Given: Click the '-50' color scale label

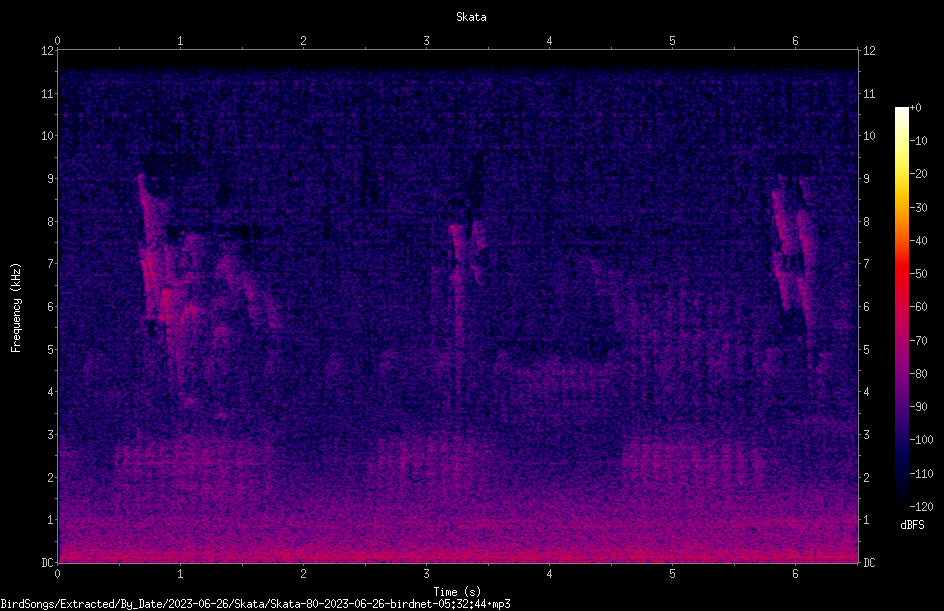Looking at the screenshot, I should click(x=918, y=274).
